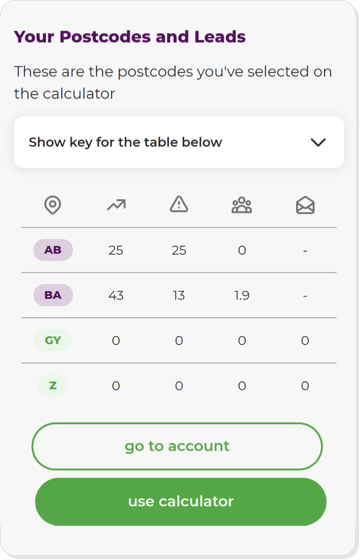Select the GY postcode badge
The width and height of the screenshot is (360, 560).
point(53,340)
